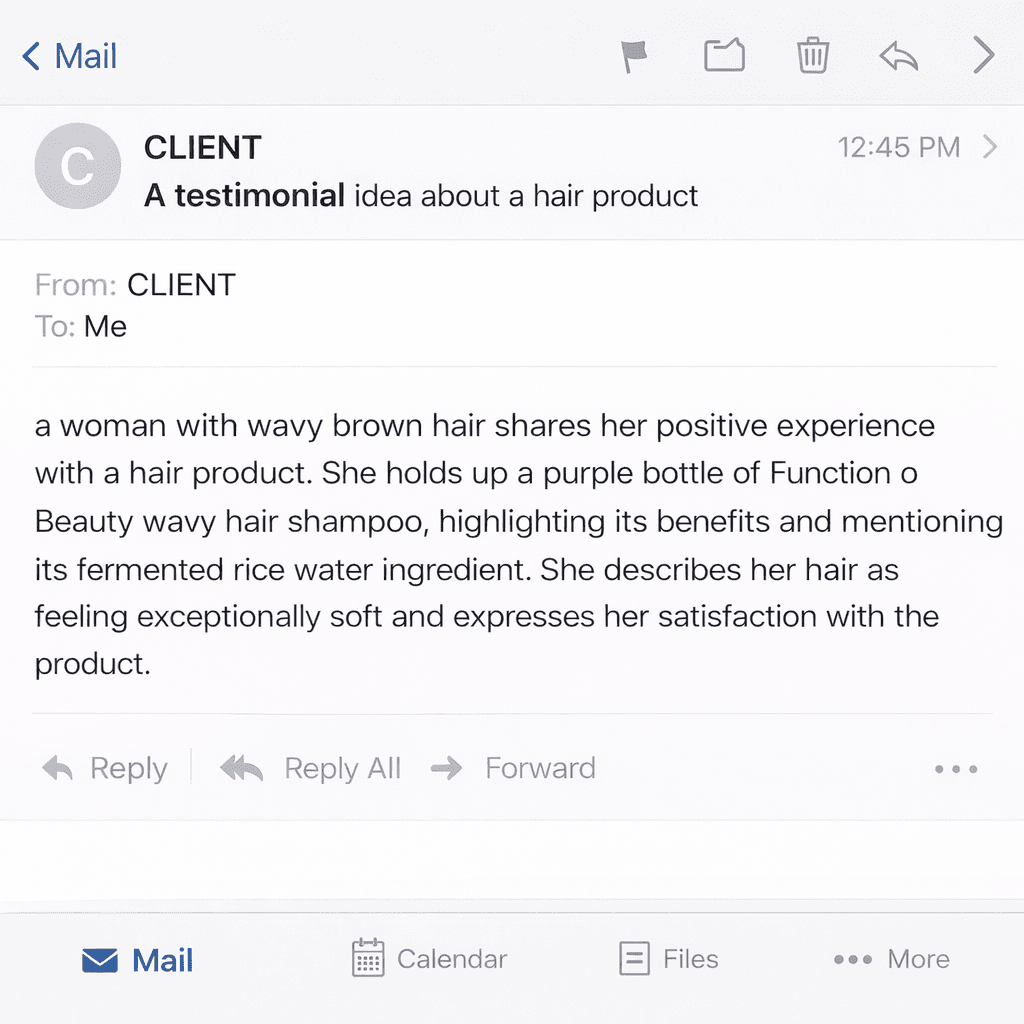Open the three-dot actions menu below message

pyautogui.click(x=955, y=769)
